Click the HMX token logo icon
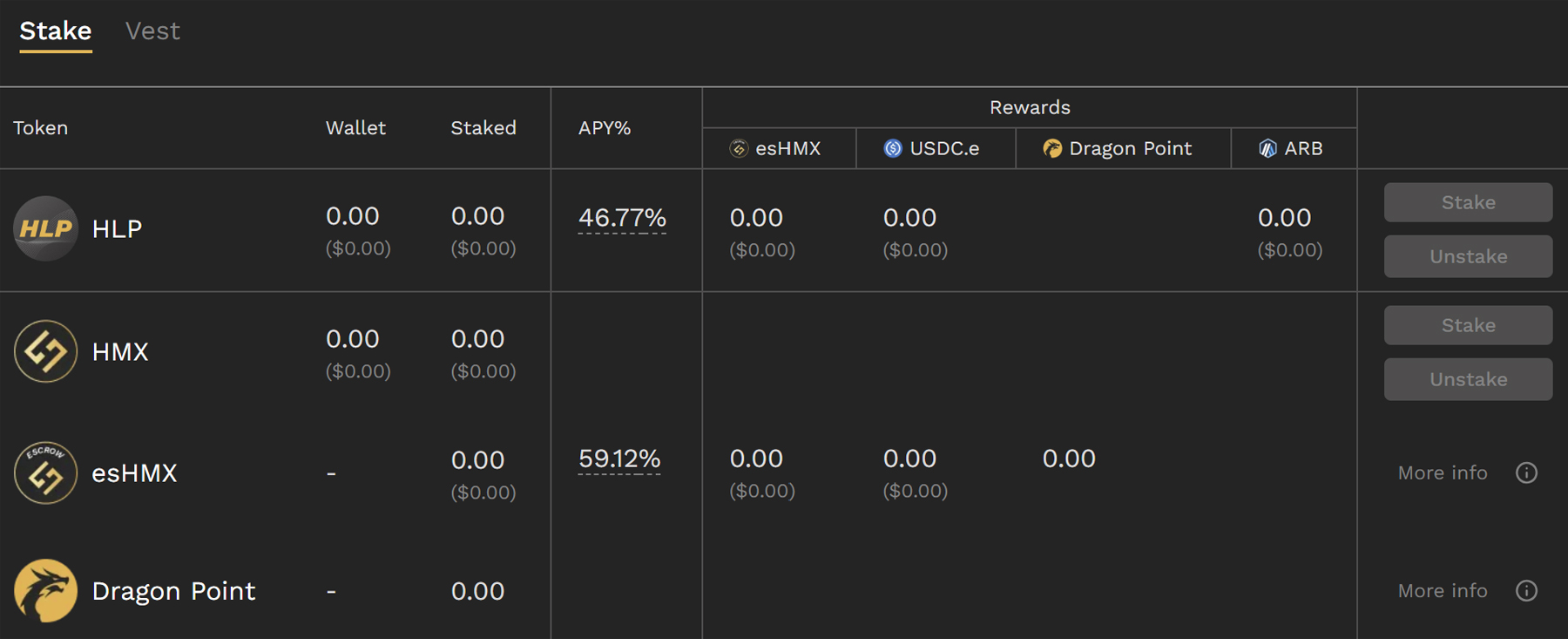 point(45,351)
